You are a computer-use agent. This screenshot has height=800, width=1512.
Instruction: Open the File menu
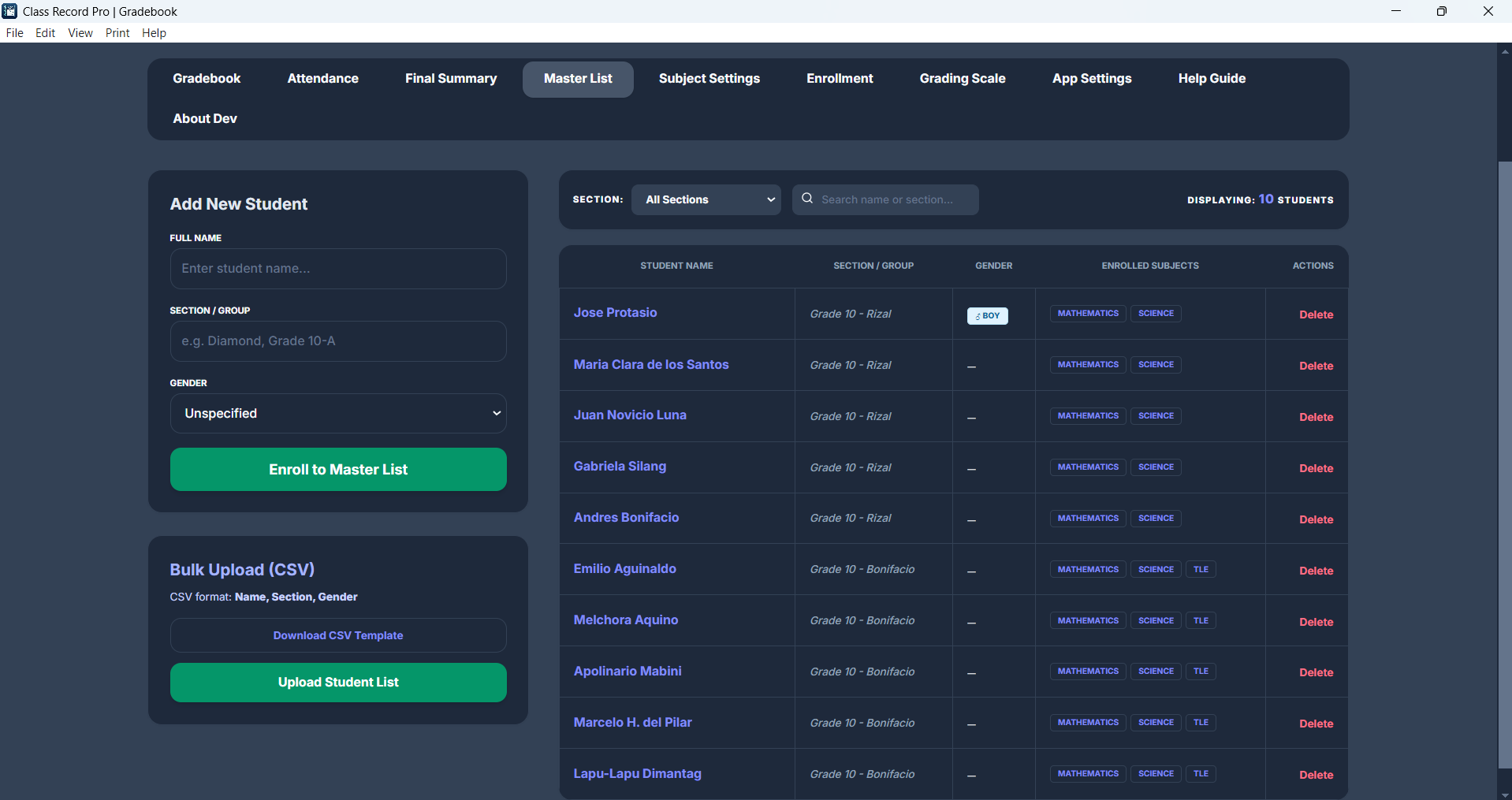(14, 33)
